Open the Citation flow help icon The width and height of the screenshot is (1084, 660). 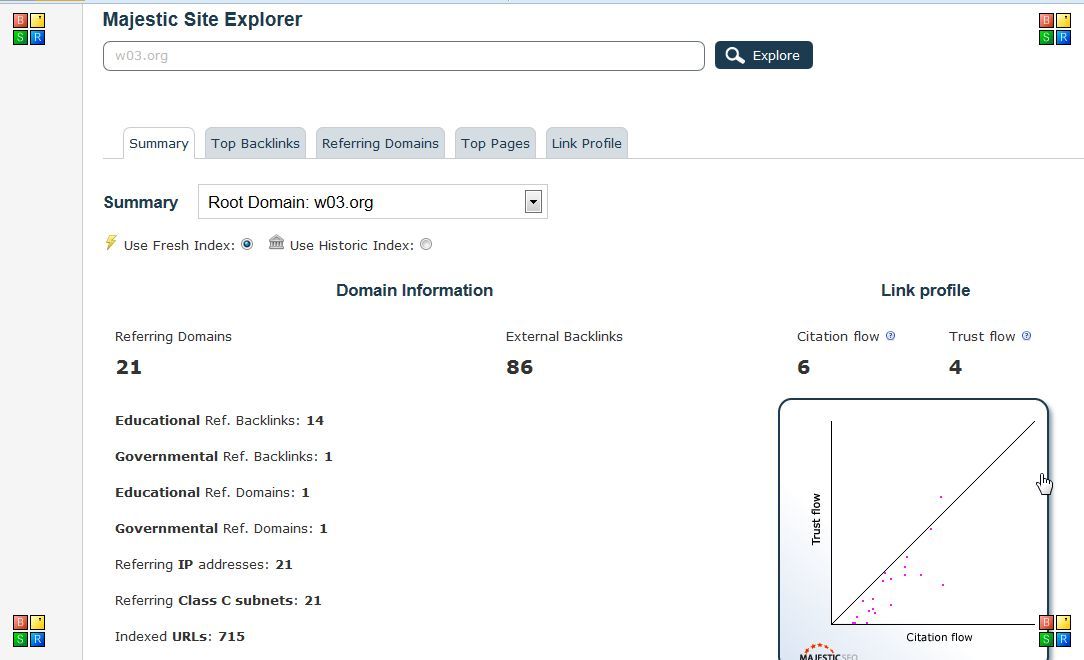tap(890, 336)
